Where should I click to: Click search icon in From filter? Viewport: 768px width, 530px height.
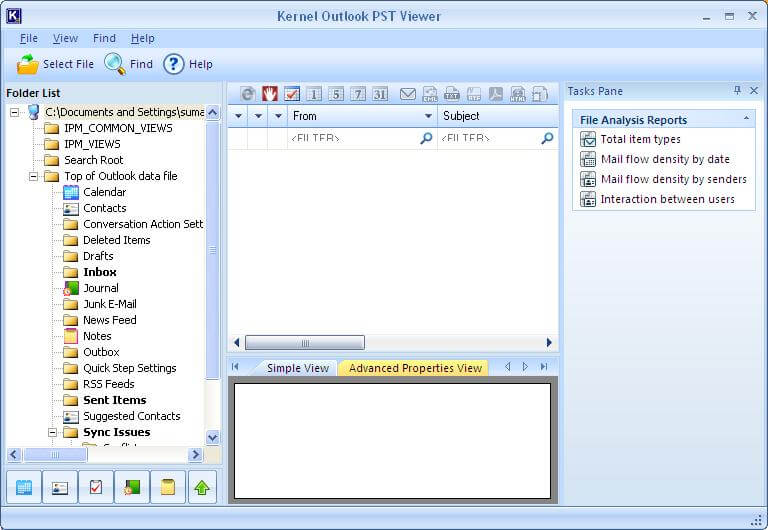click(x=426, y=138)
